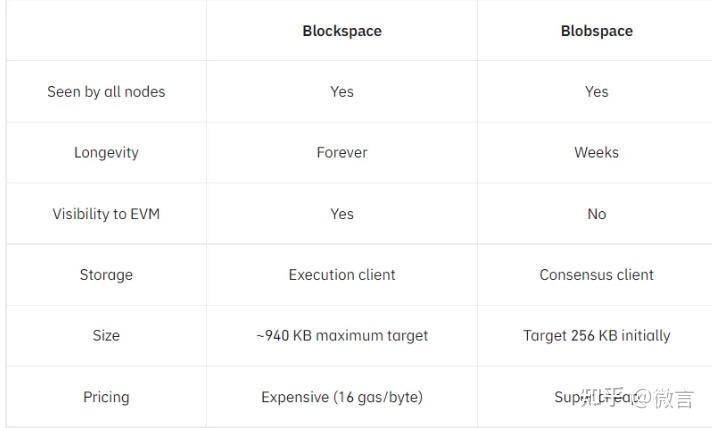
Task: Select the "Seen by all nodes" row label
Action: click(106, 92)
